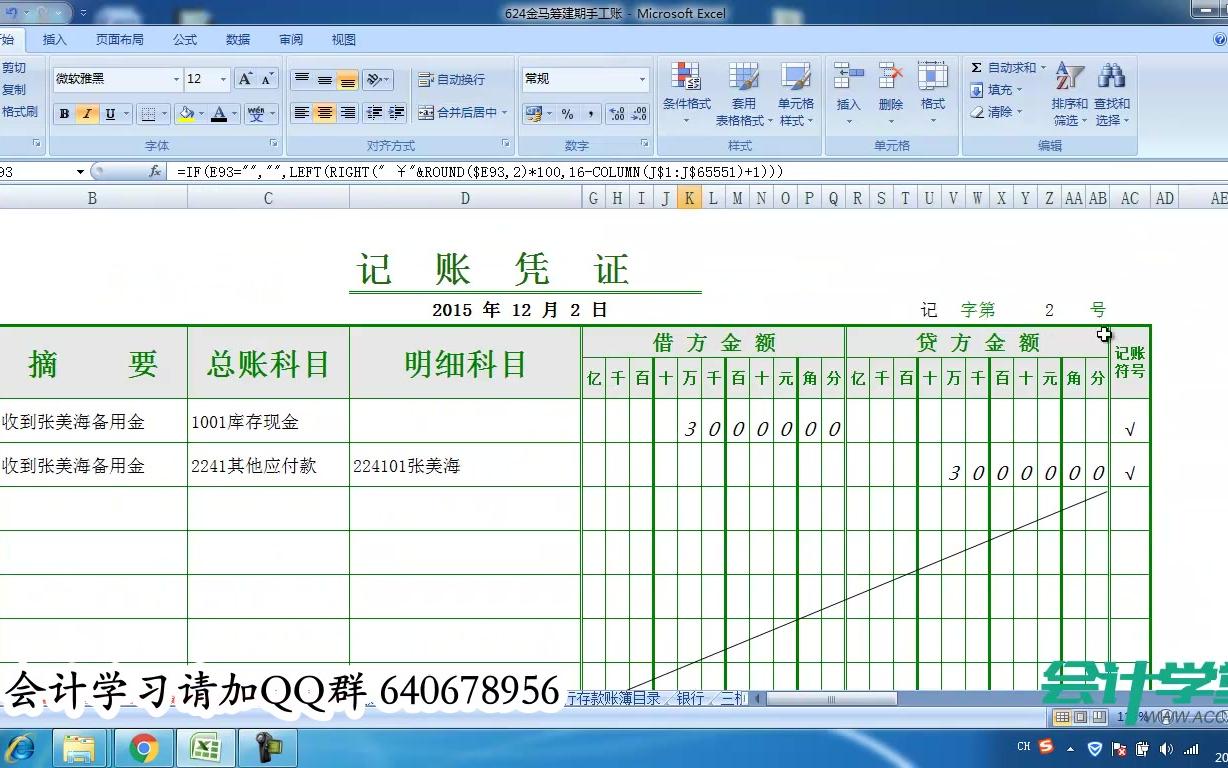Switch to the 插入 ribbon tab
The width and height of the screenshot is (1228, 768).
point(53,39)
